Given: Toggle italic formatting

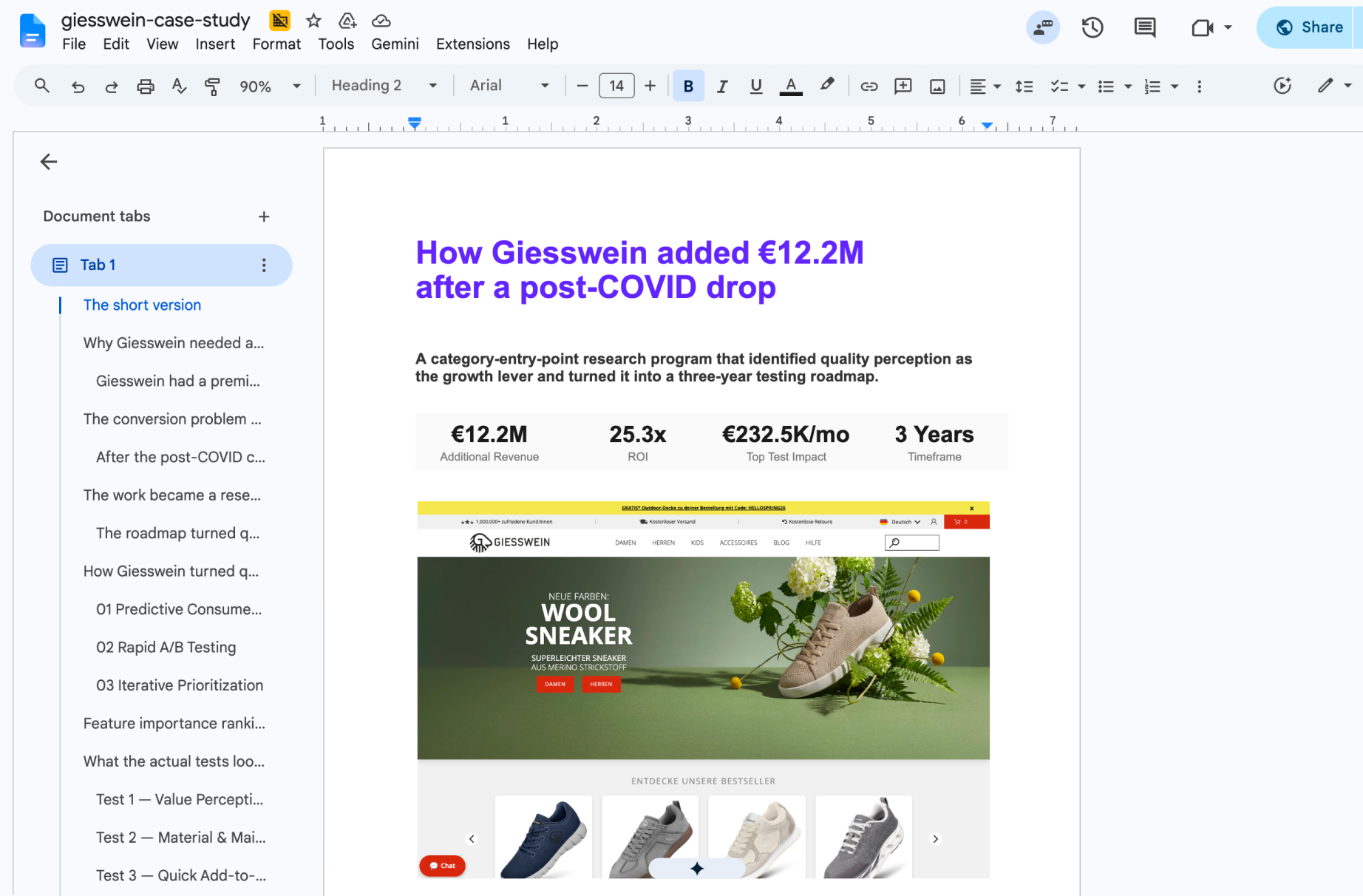Looking at the screenshot, I should coord(722,86).
